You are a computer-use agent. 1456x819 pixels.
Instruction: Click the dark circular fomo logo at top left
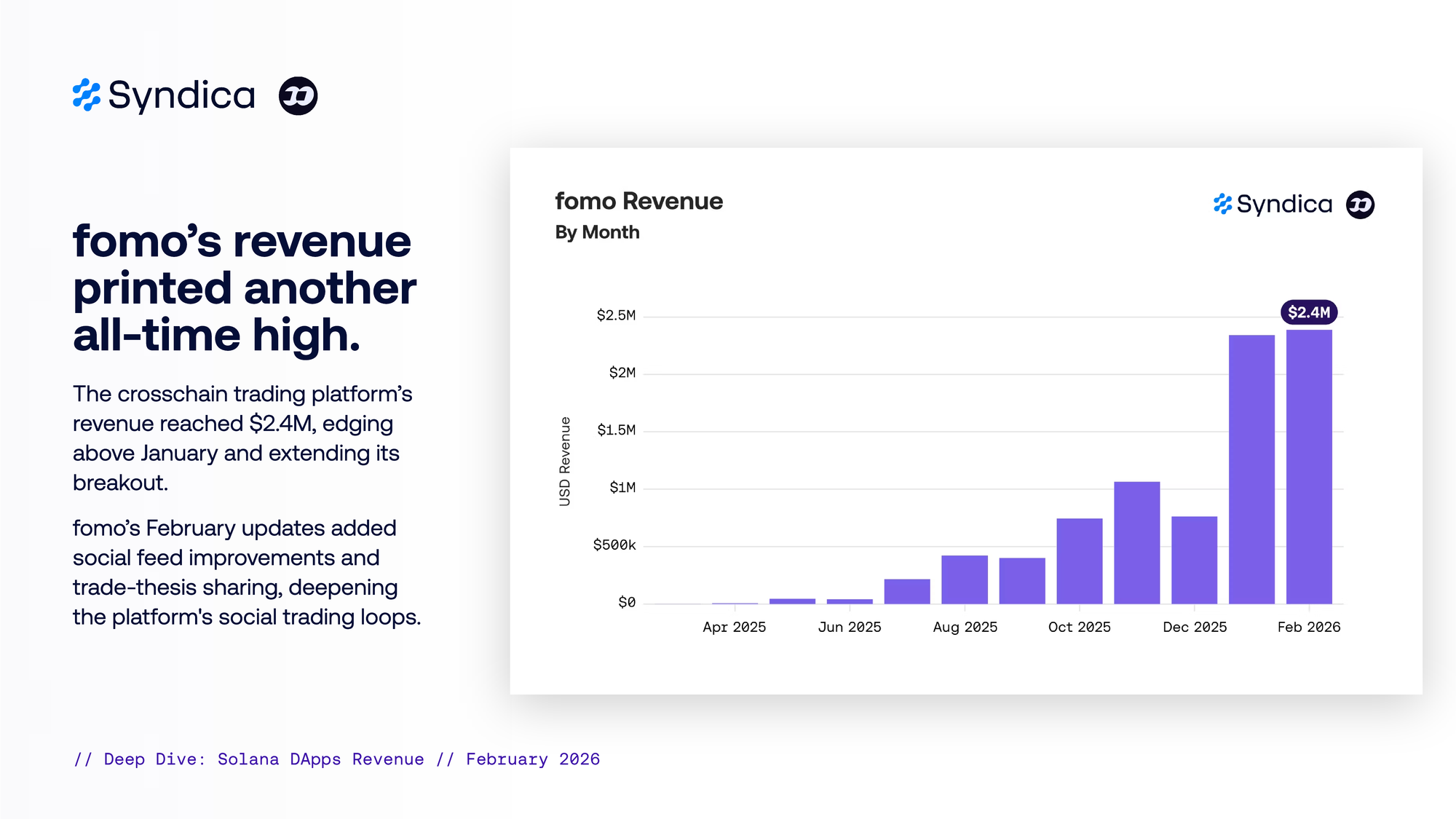pos(298,95)
